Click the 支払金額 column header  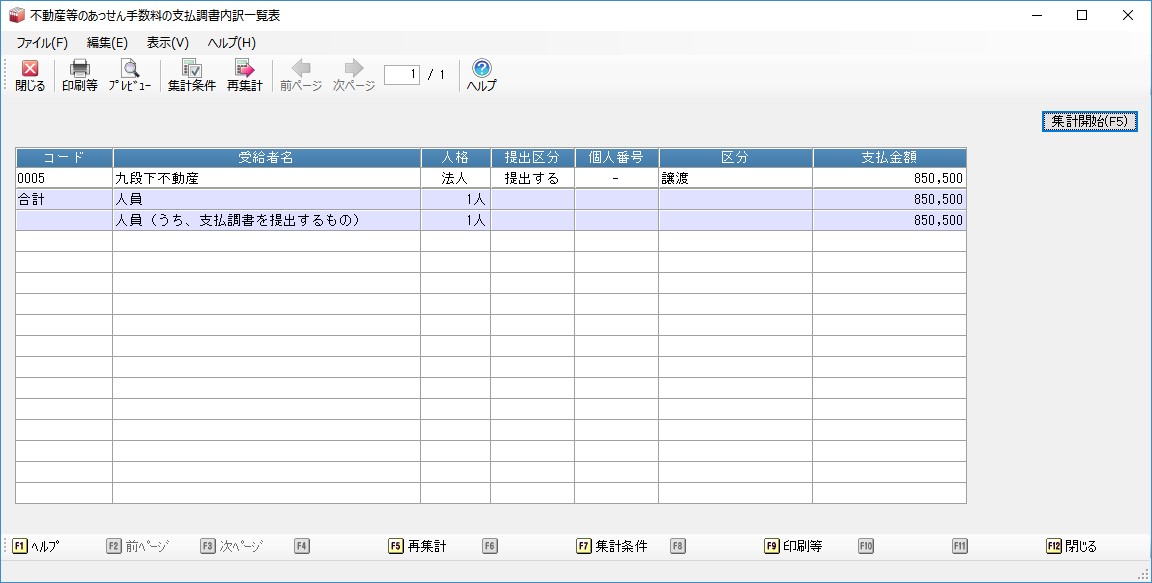[x=889, y=158]
